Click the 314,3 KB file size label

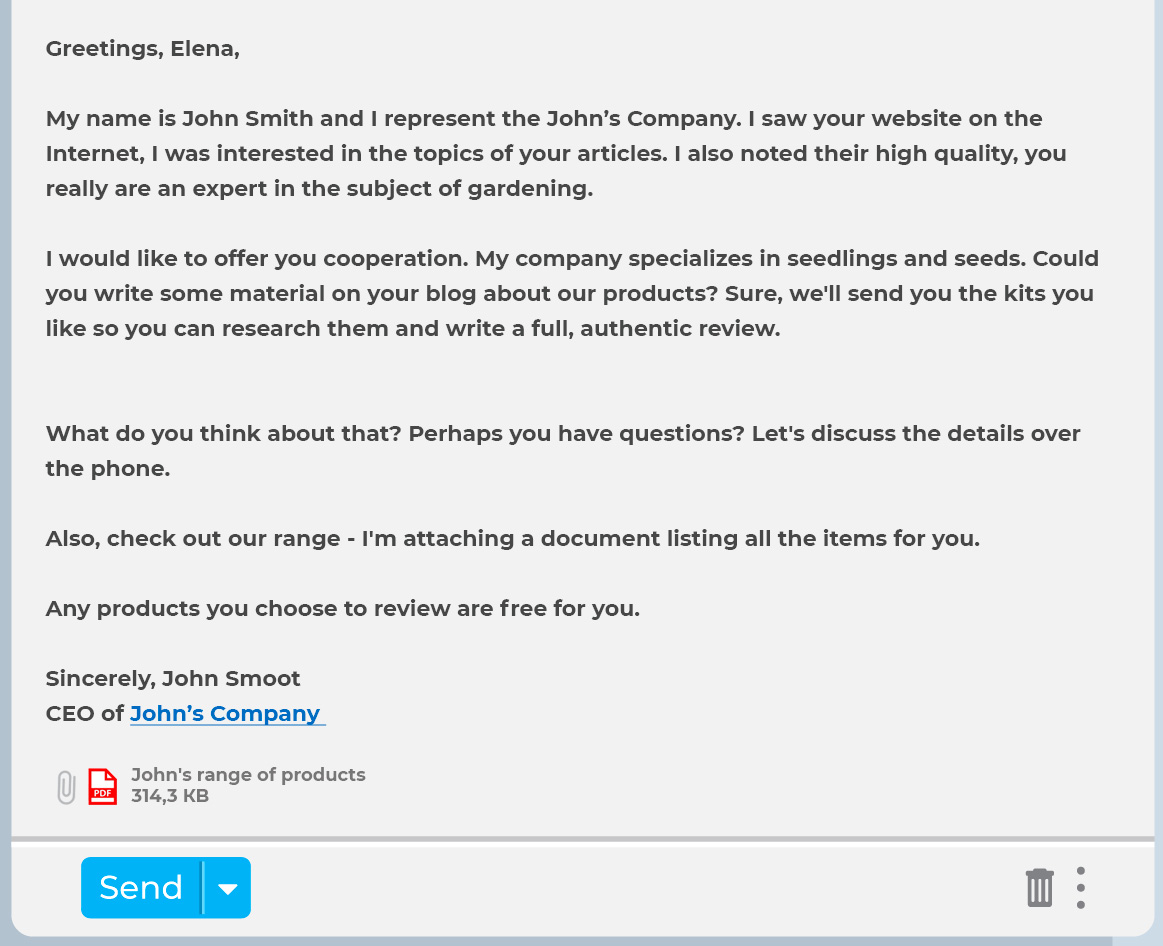pyautogui.click(x=170, y=796)
